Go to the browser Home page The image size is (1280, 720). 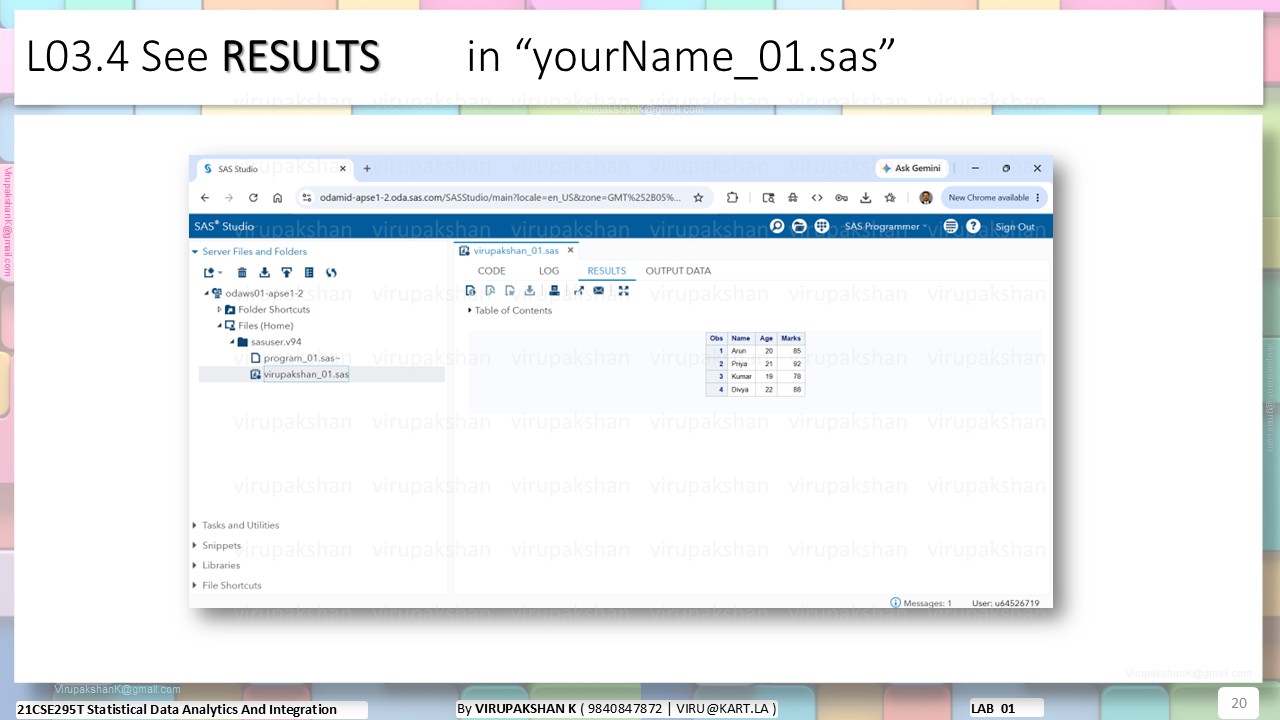coord(278,198)
